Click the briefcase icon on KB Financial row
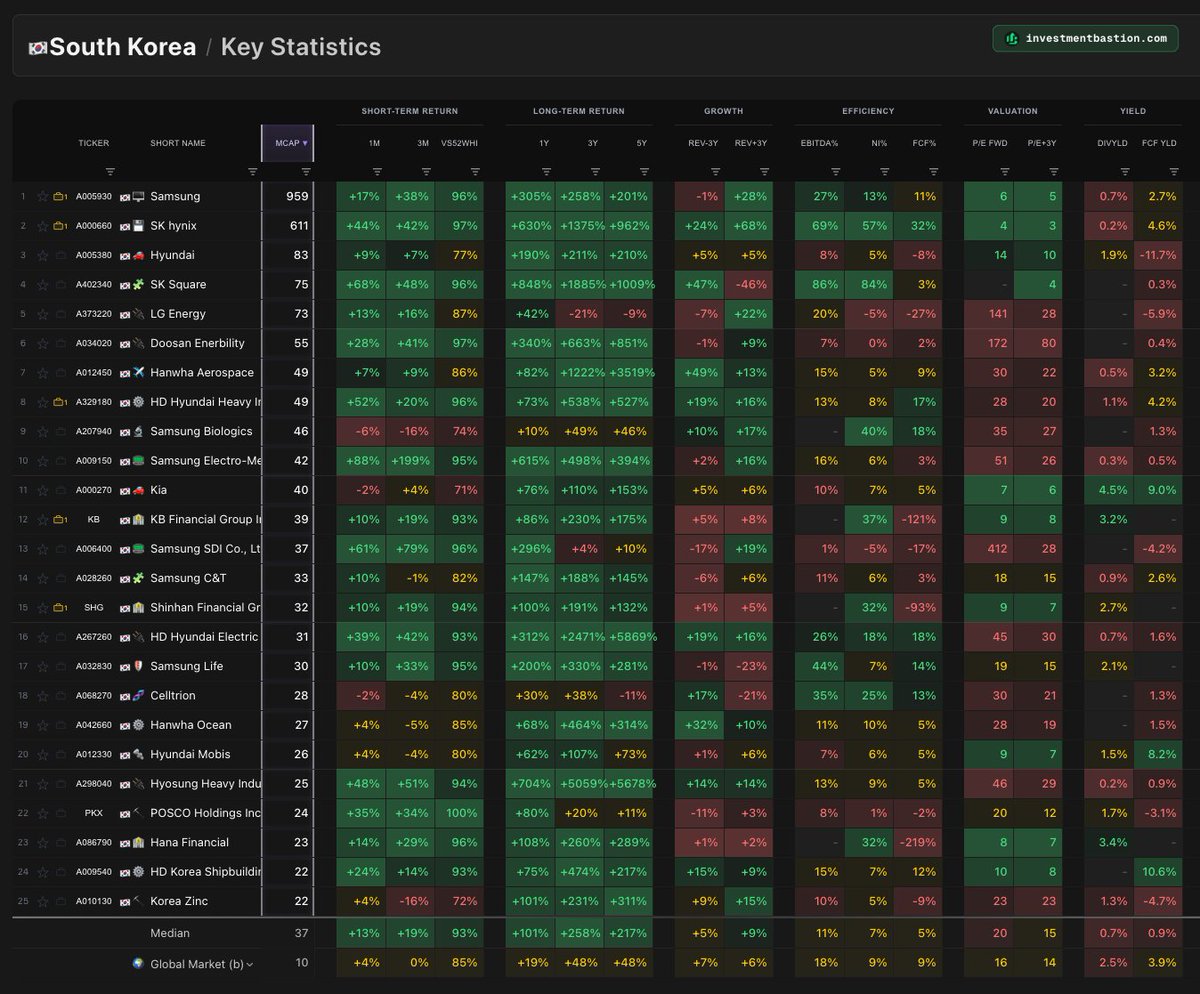Image resolution: width=1200 pixels, height=994 pixels. click(x=59, y=520)
